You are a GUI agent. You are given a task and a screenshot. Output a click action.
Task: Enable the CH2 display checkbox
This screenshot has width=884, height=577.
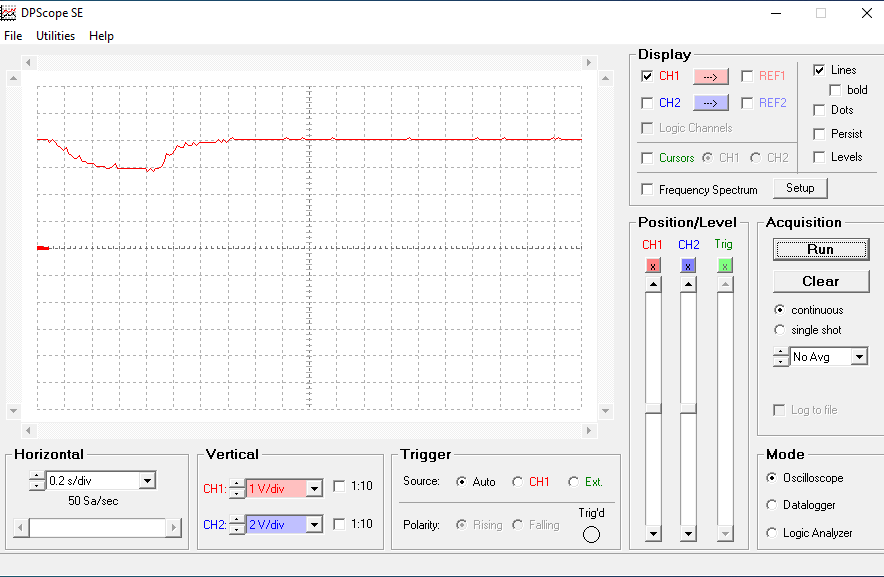(647, 103)
